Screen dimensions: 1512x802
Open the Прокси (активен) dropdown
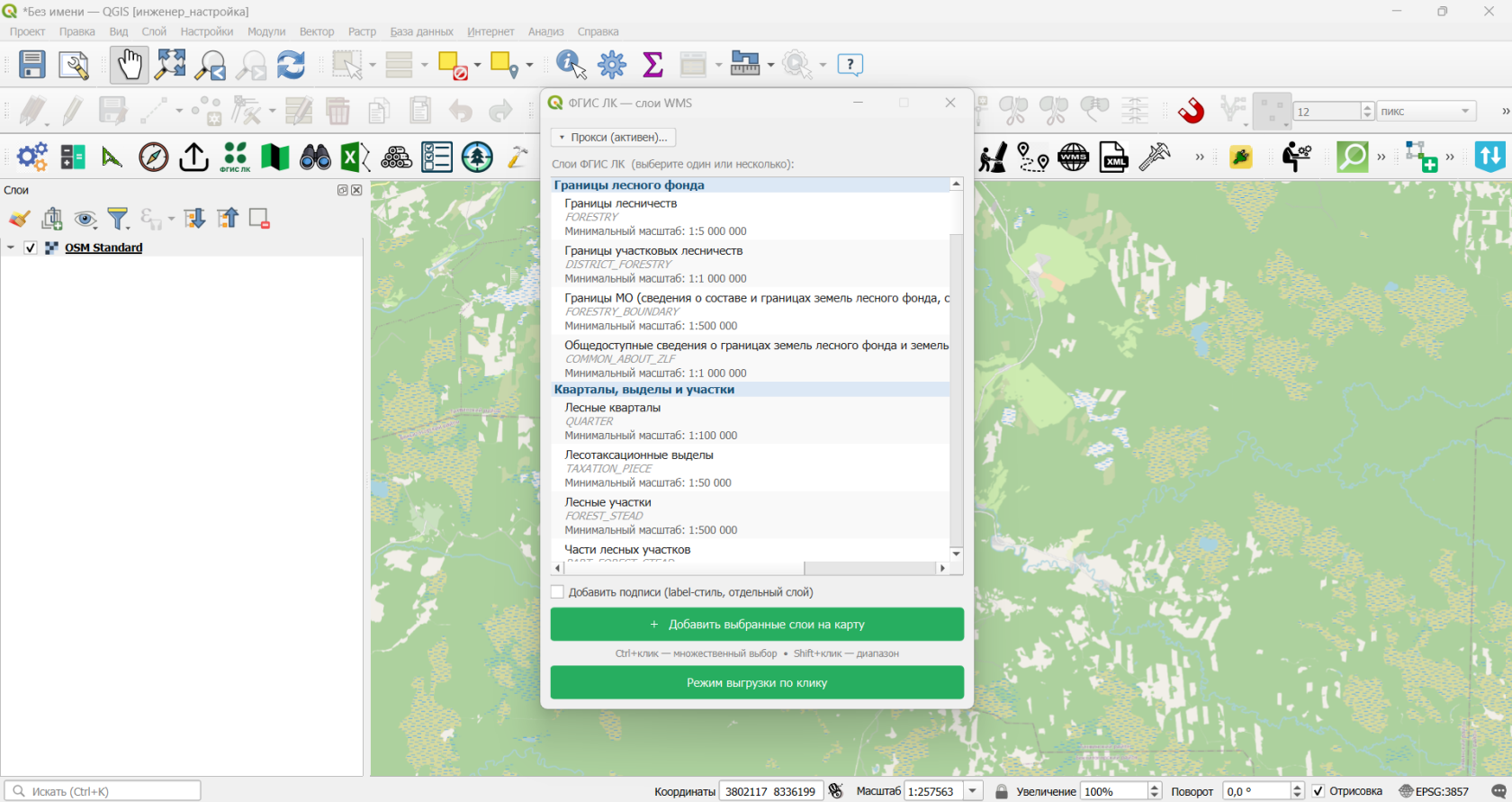[614, 137]
